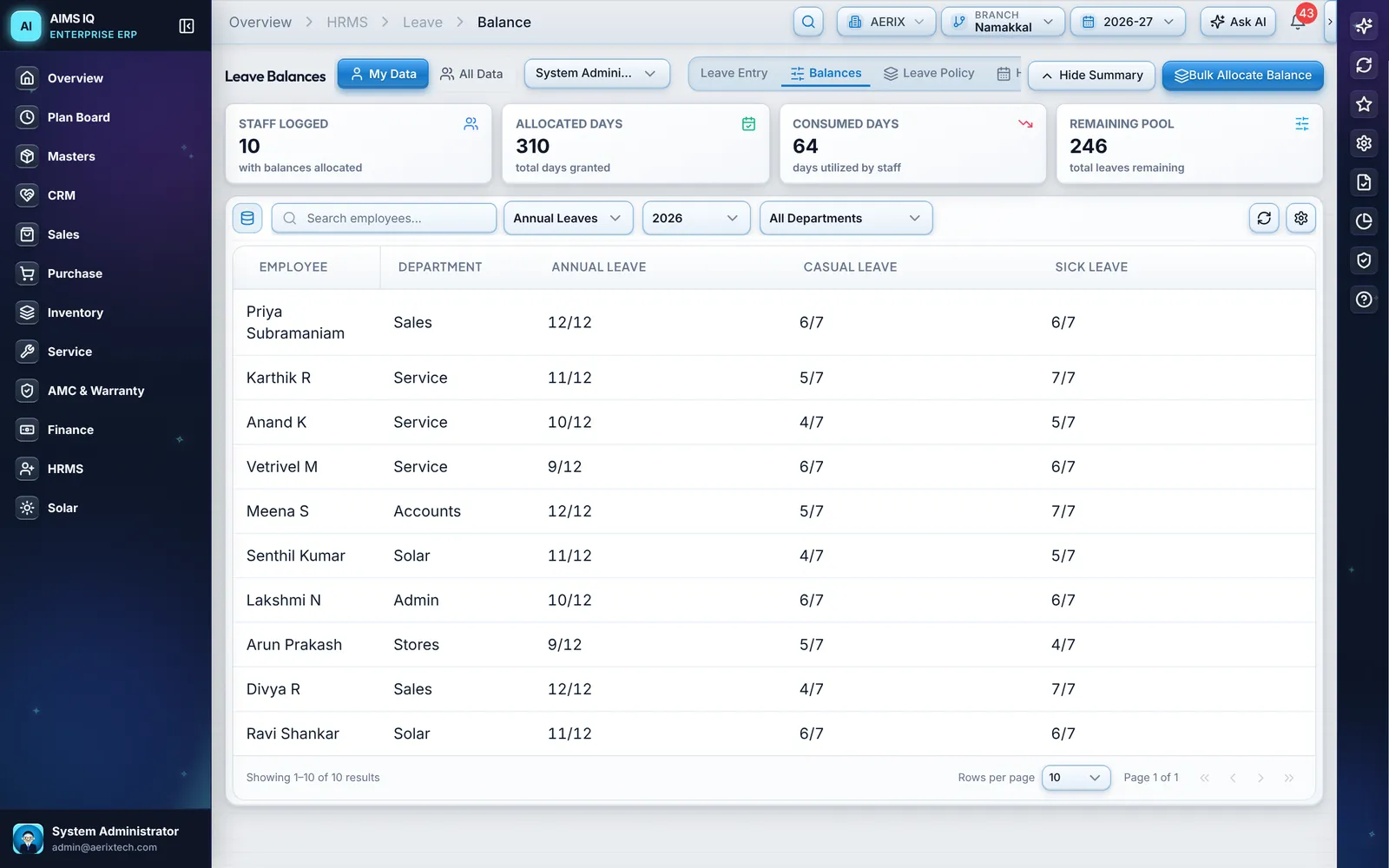
Task: Open the All Departments dropdown
Action: [x=846, y=218]
